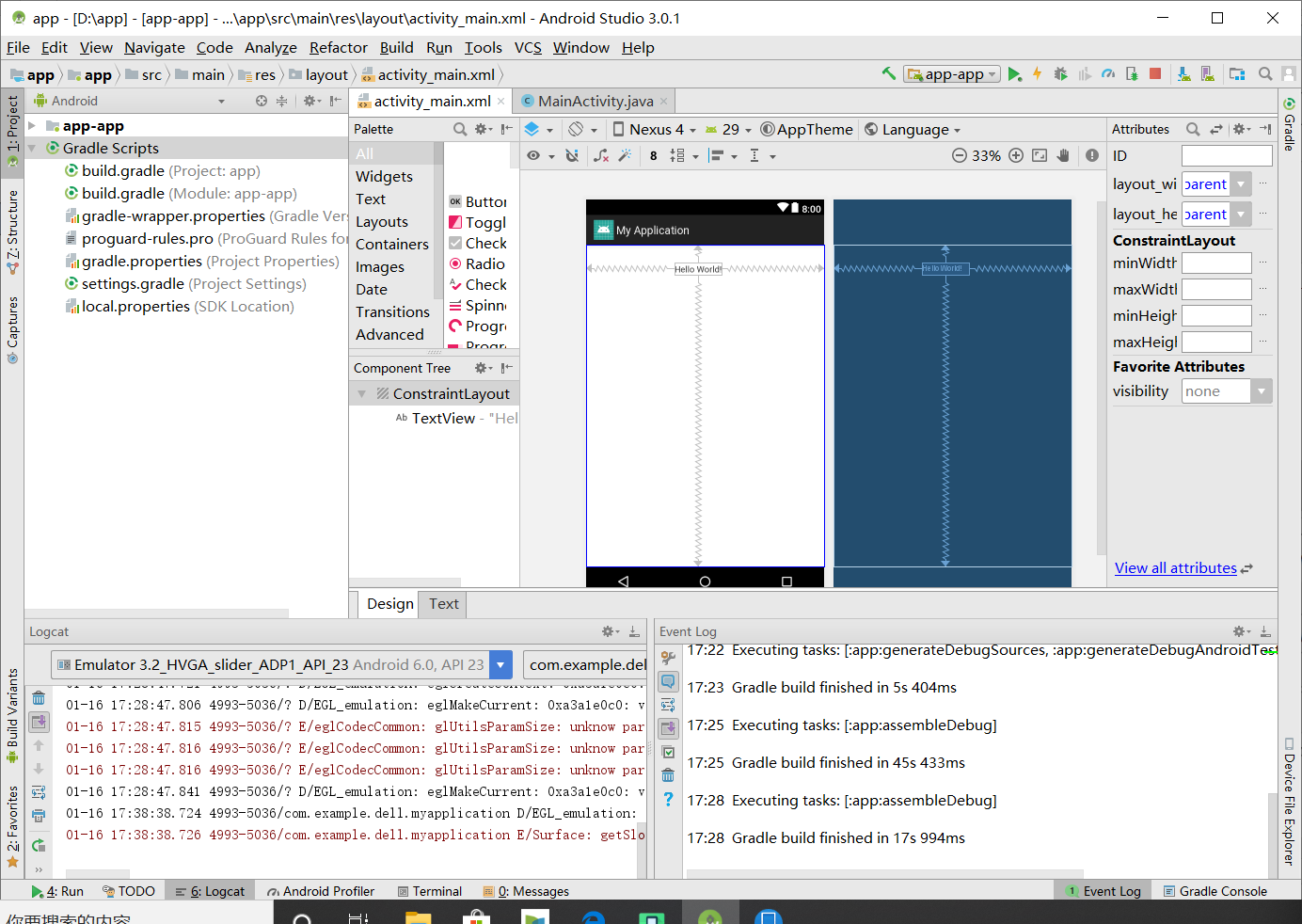Open the visibility none dropdown
The image size is (1302, 924).
[x=1262, y=390]
